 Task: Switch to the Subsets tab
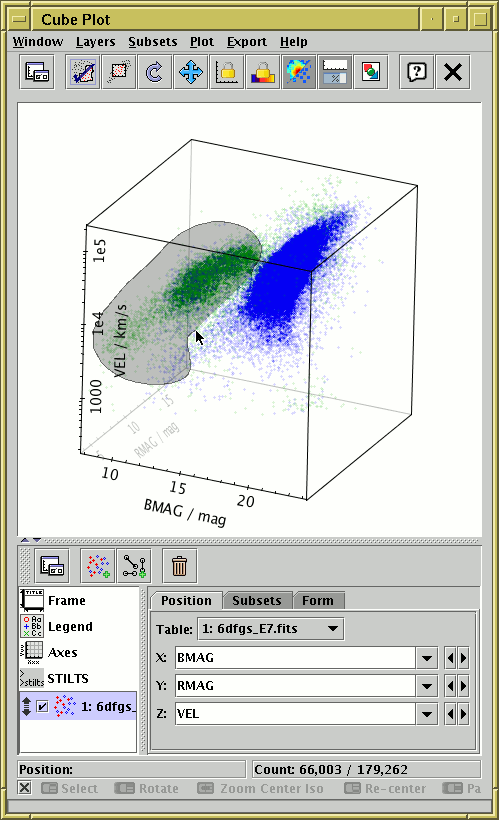[x=257, y=600]
